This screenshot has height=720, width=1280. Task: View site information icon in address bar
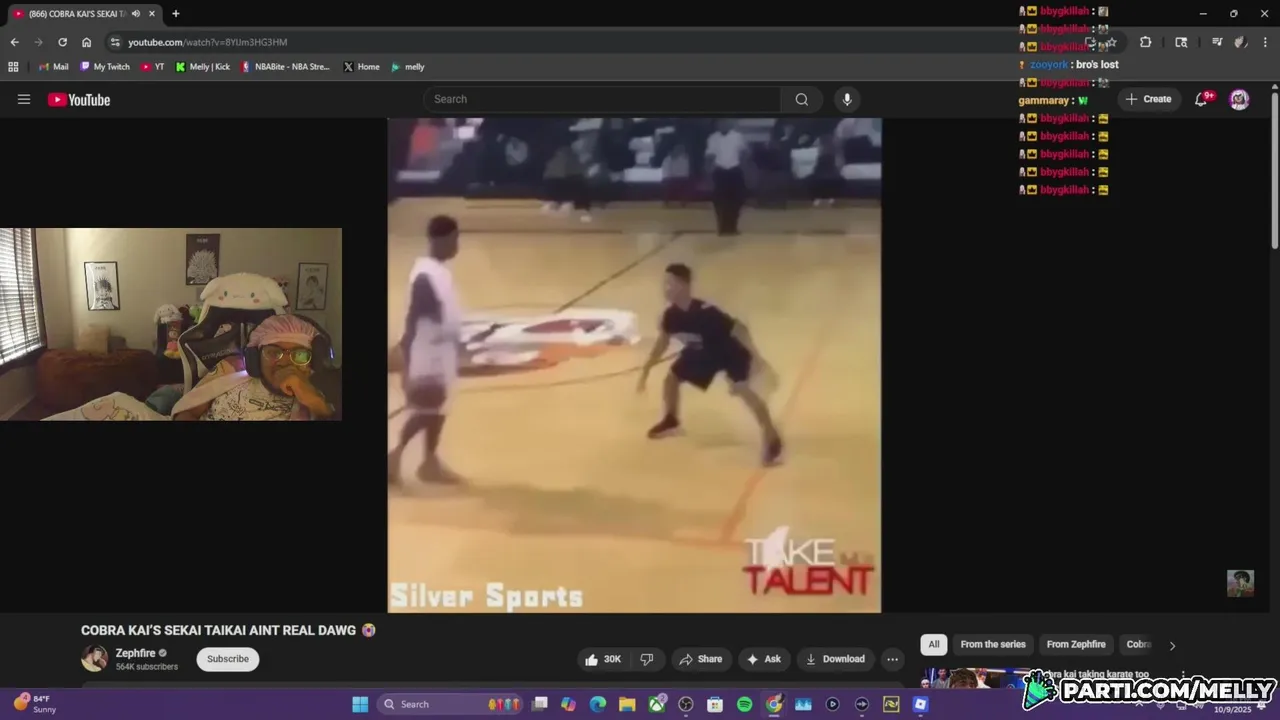coord(115,42)
